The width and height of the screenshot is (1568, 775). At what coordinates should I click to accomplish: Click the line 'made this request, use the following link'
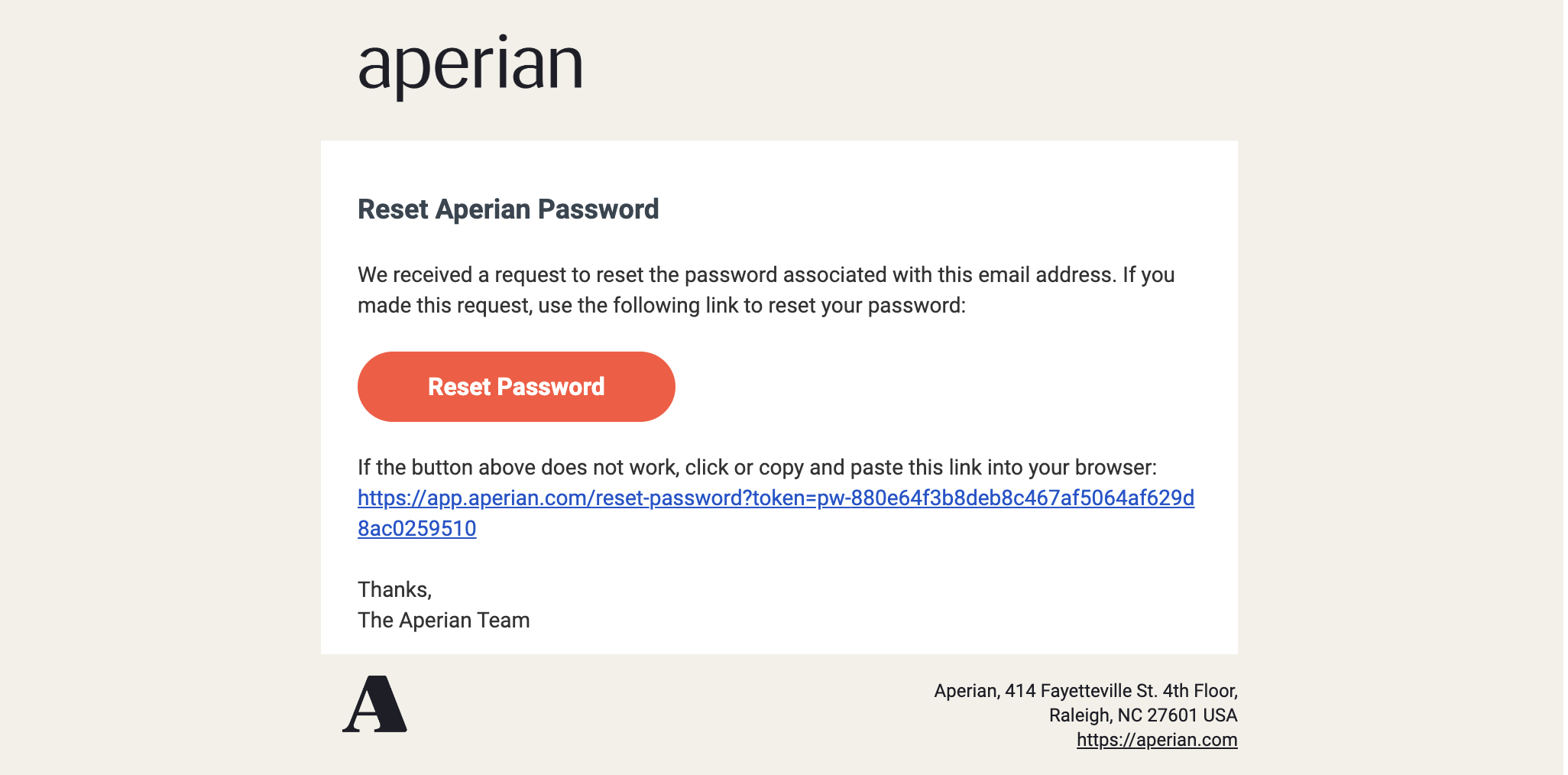(x=662, y=306)
